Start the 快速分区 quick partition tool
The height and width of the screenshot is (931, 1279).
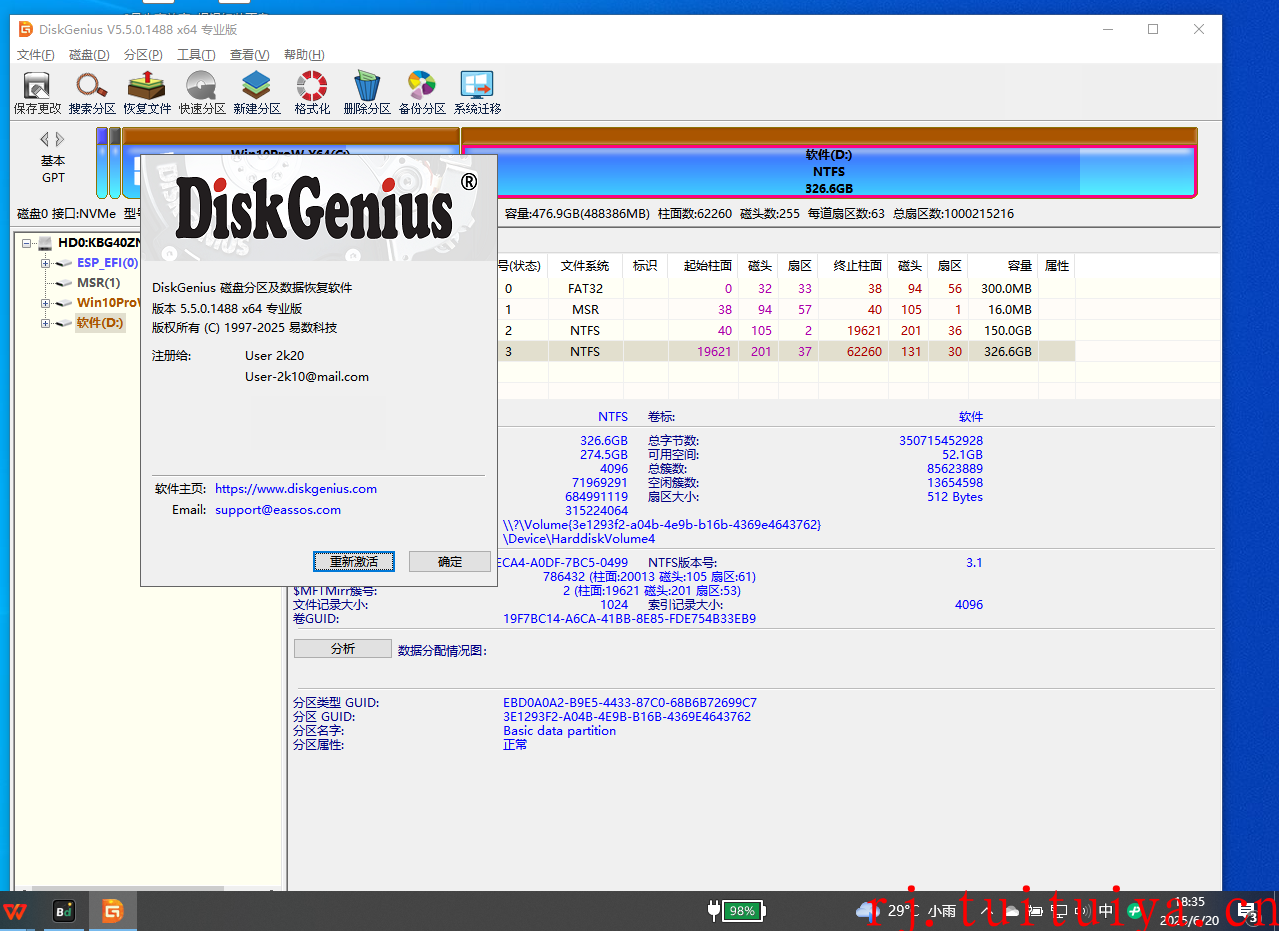pyautogui.click(x=202, y=93)
